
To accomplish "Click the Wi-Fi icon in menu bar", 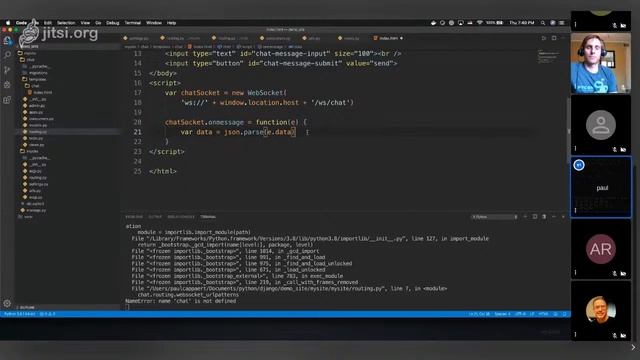I will [x=480, y=23].
